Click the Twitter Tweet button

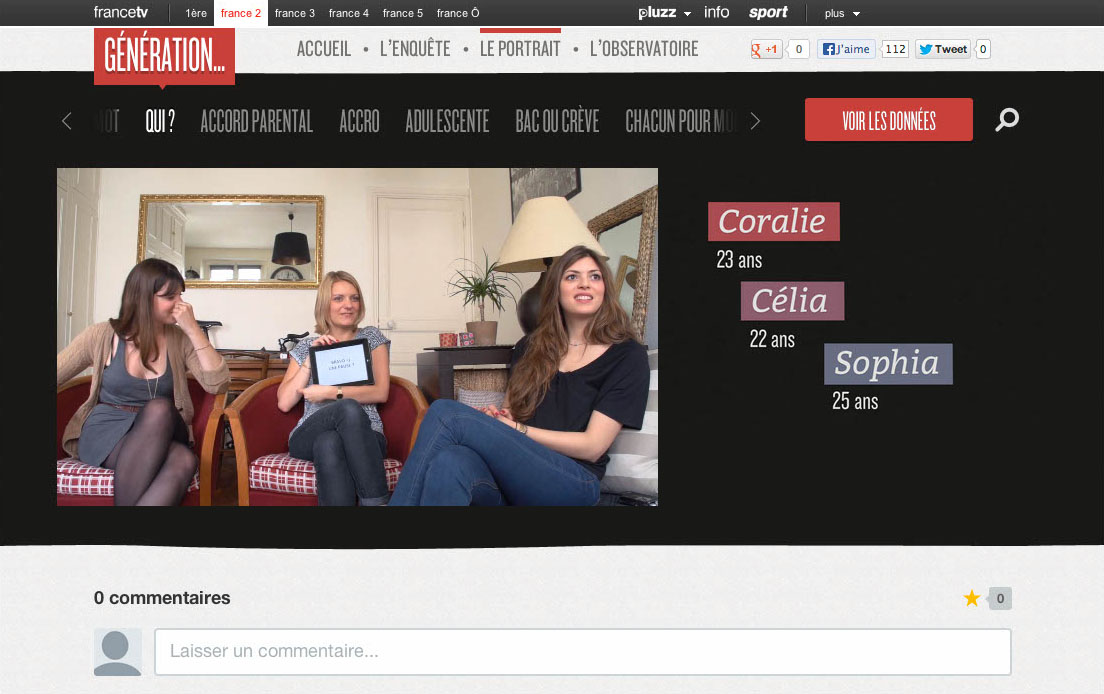point(943,49)
